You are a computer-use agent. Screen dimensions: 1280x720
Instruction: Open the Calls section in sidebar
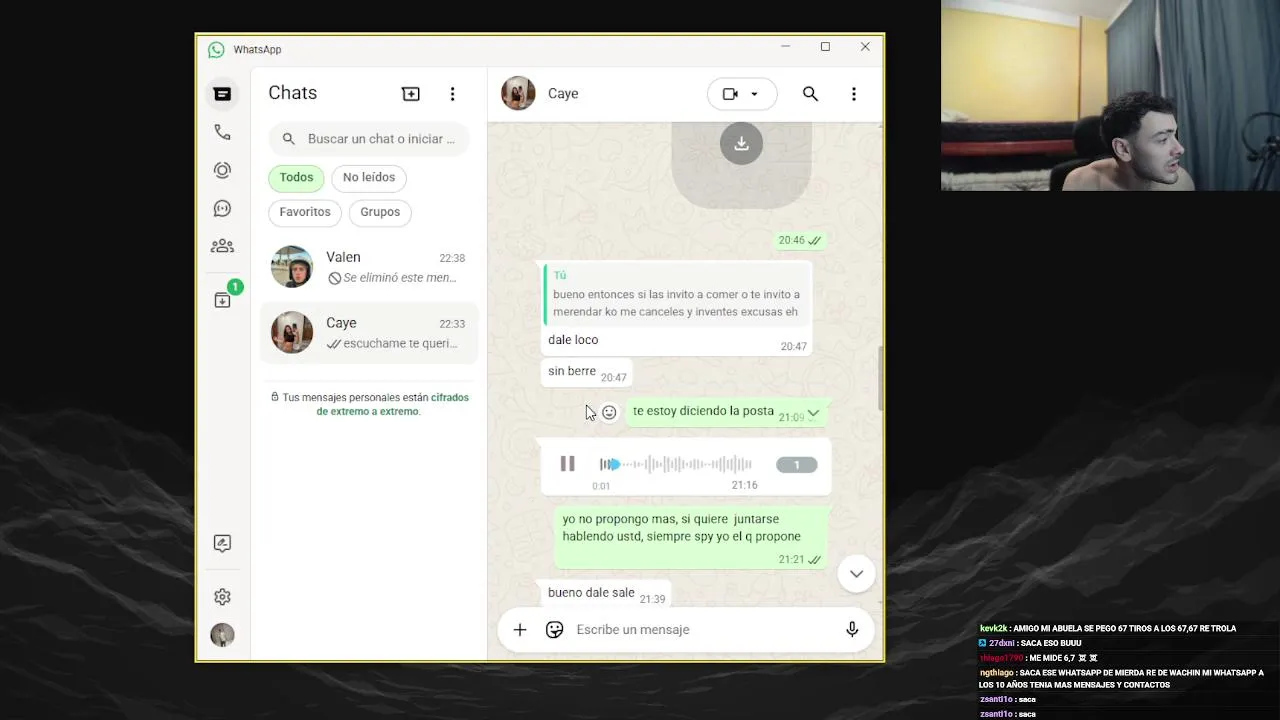(x=222, y=132)
